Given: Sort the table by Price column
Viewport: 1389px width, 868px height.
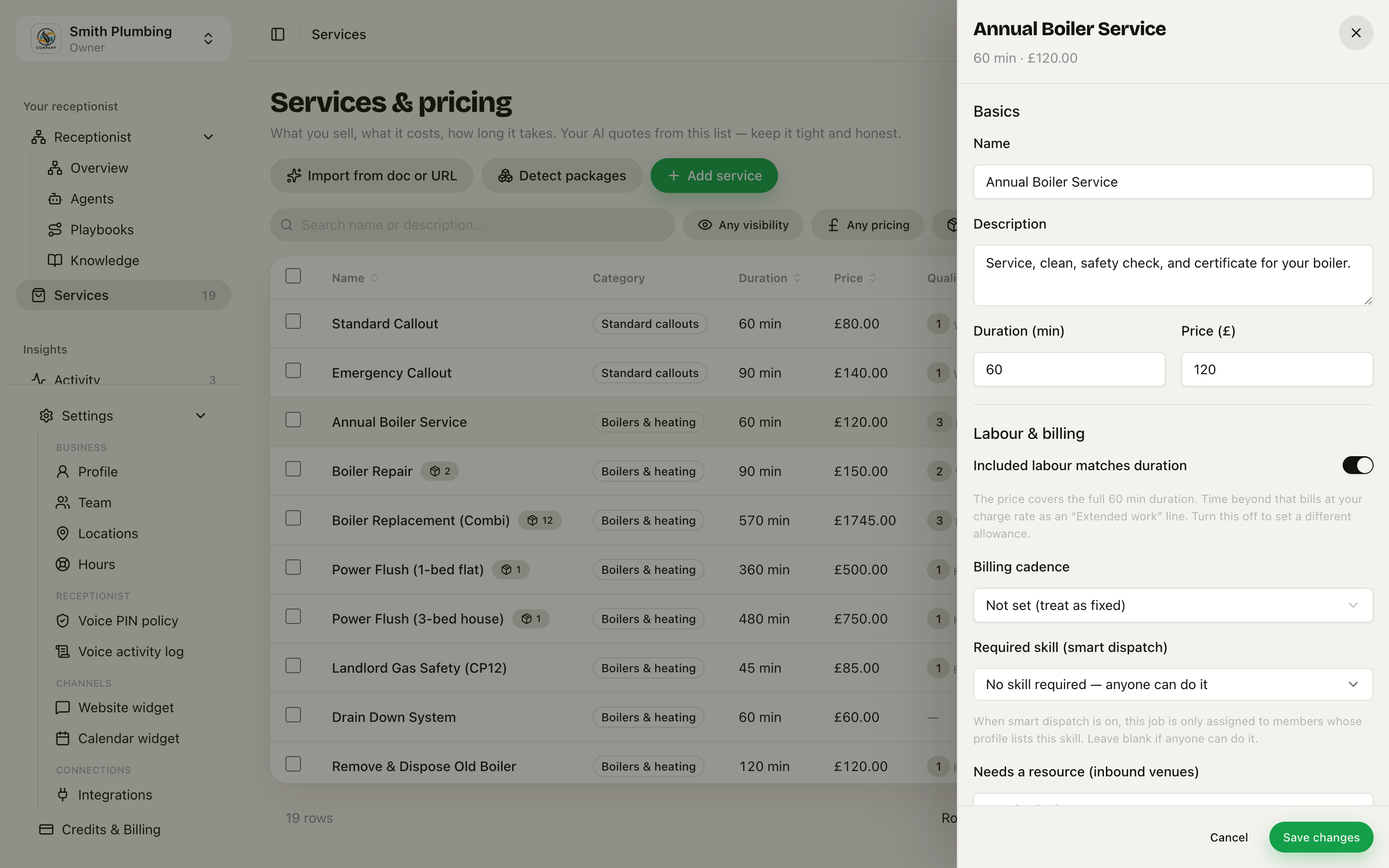Looking at the screenshot, I should (855, 278).
